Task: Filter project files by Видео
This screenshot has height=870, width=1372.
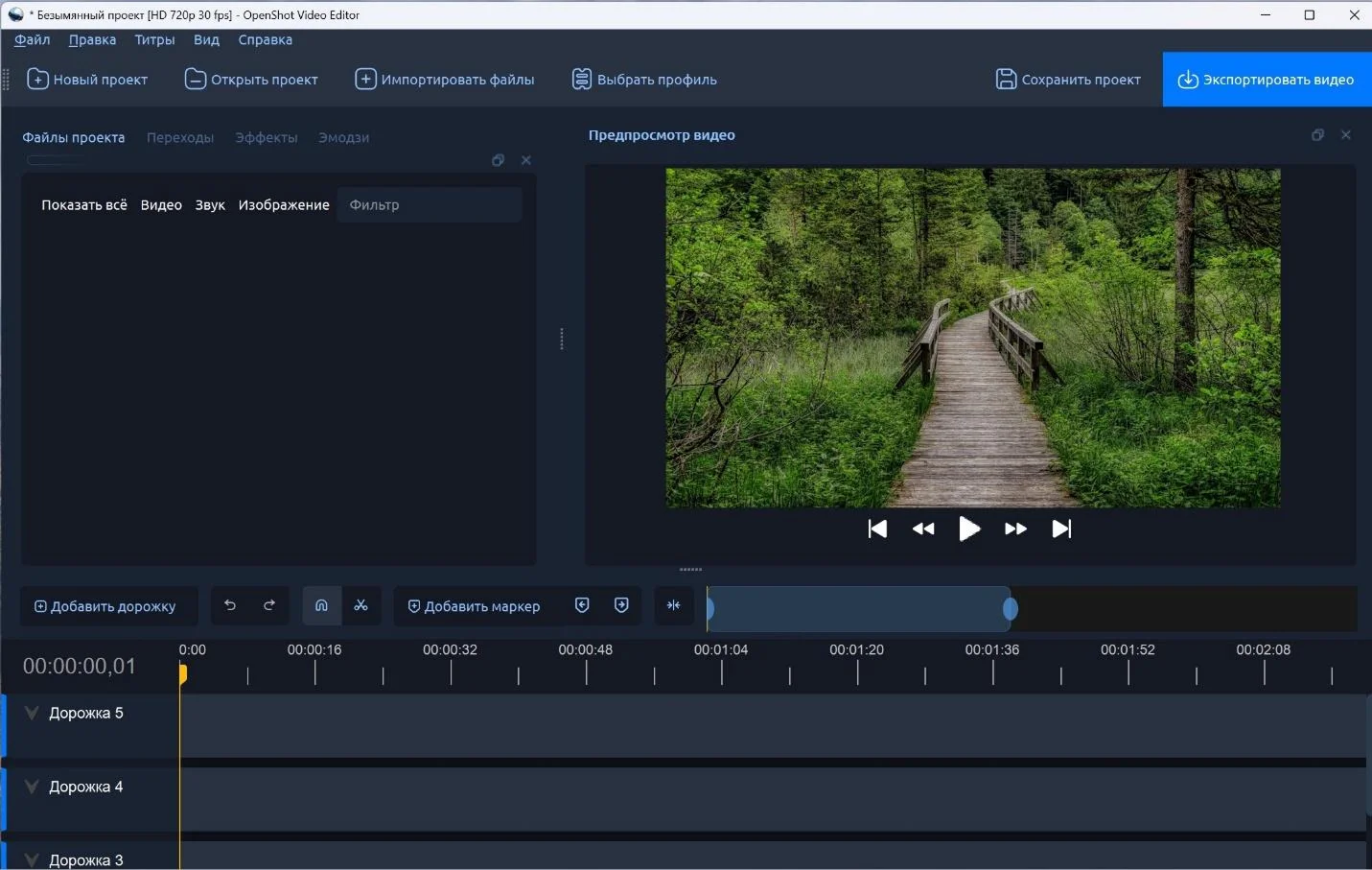Action: pyautogui.click(x=161, y=204)
